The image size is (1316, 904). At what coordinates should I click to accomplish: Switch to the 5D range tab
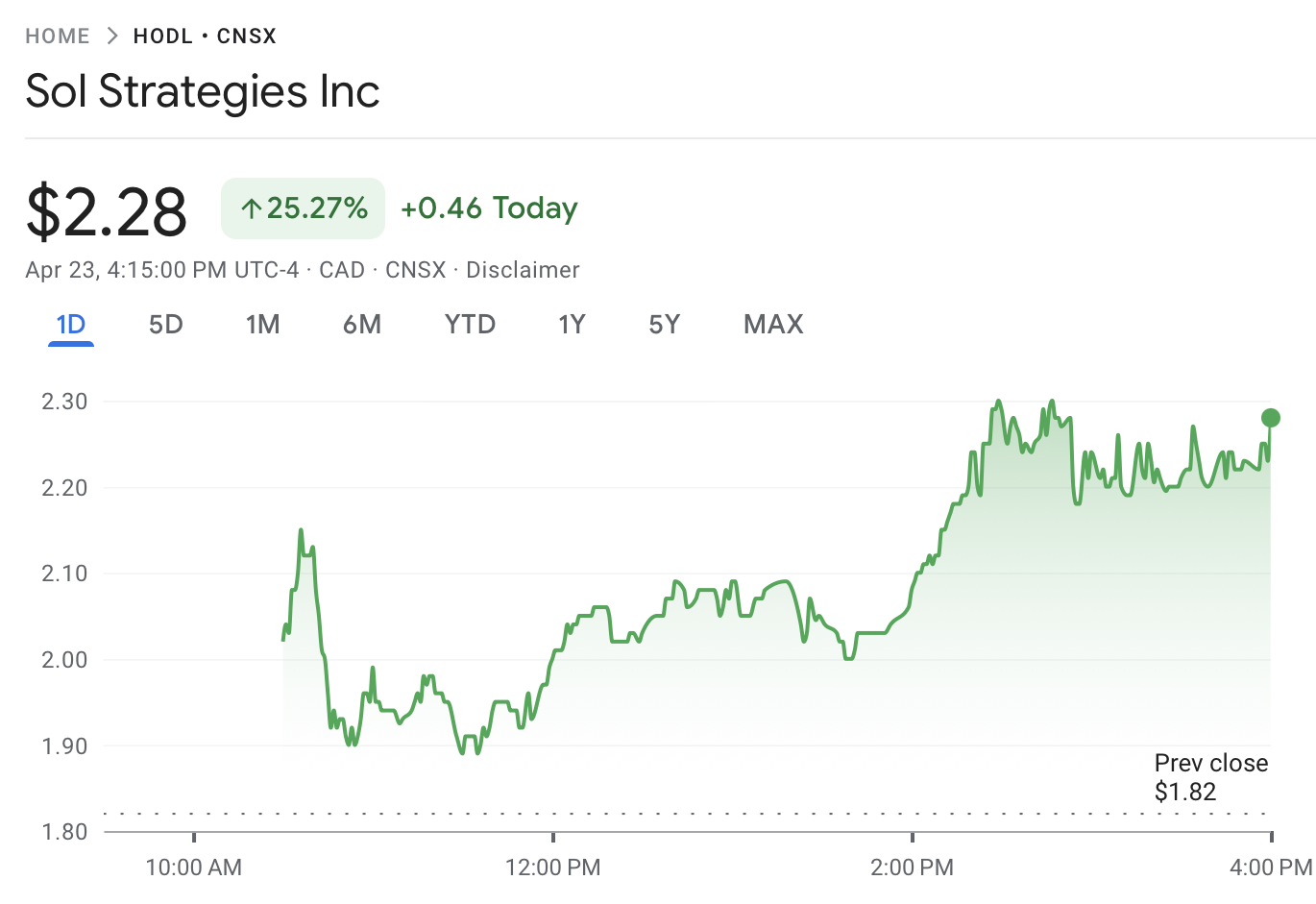[166, 325]
